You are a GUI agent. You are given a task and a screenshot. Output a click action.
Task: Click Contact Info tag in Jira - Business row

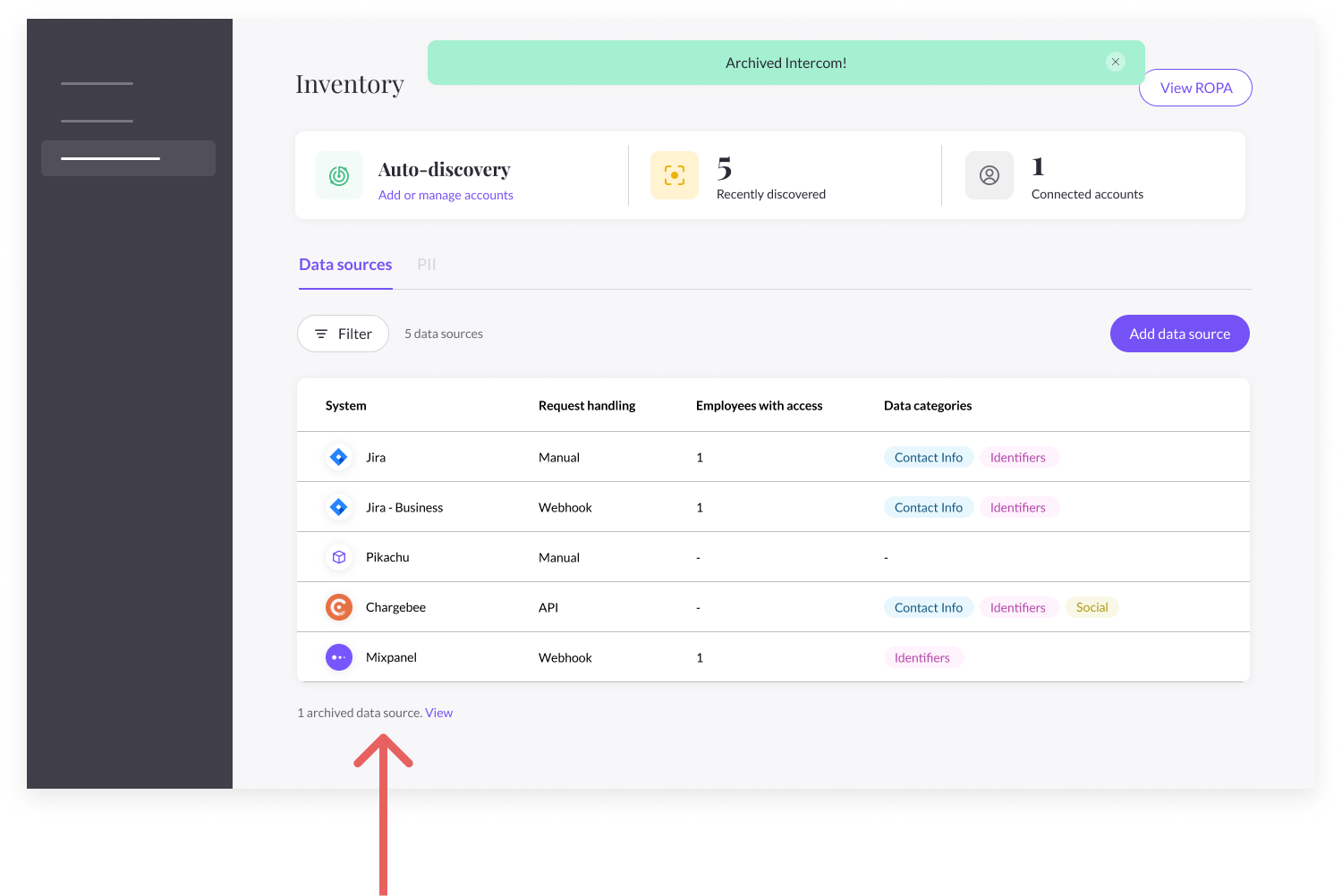[929, 507]
